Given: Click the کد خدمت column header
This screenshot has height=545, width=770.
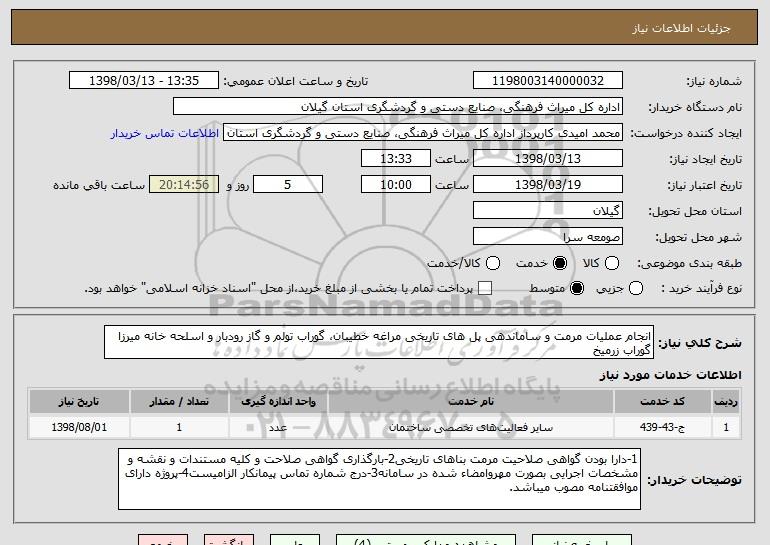Looking at the screenshot, I should [x=662, y=402].
